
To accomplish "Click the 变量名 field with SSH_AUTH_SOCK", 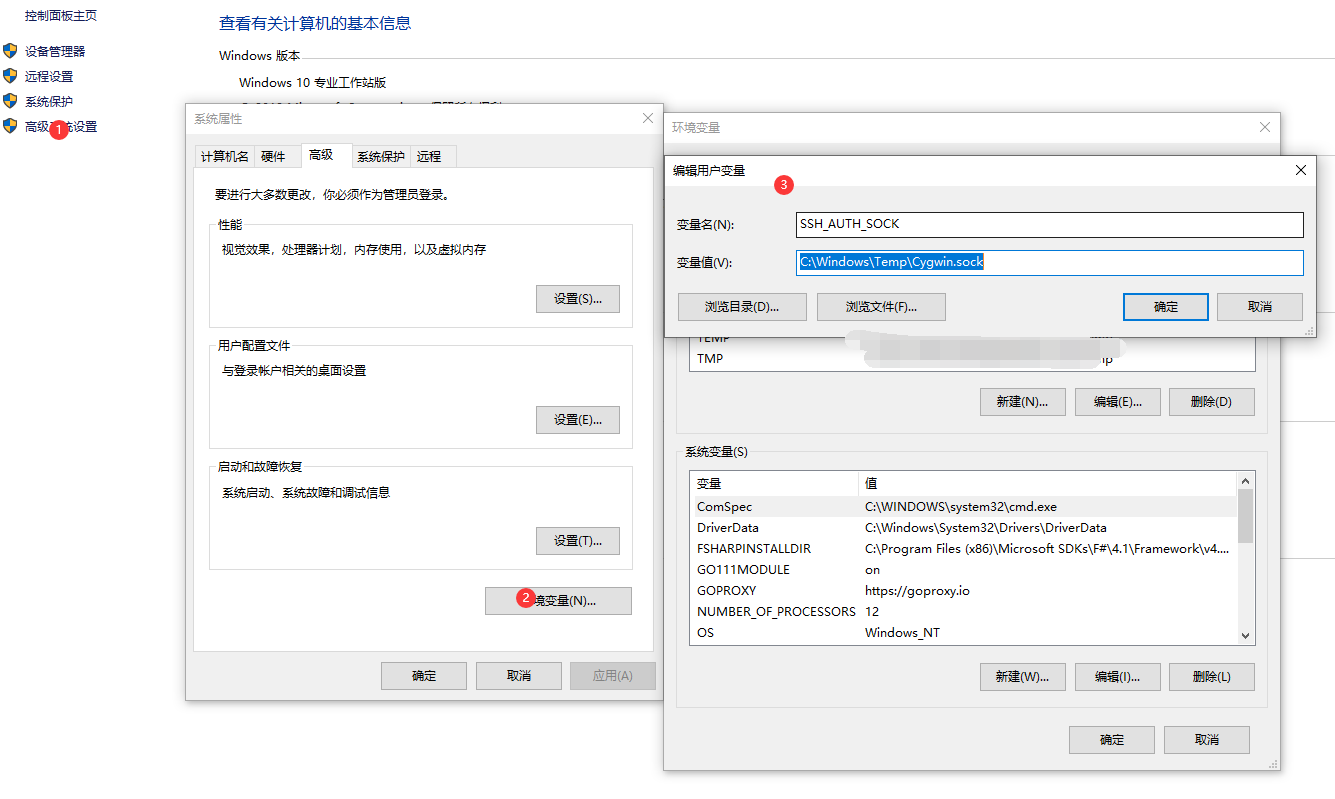I will pyautogui.click(x=1050, y=225).
